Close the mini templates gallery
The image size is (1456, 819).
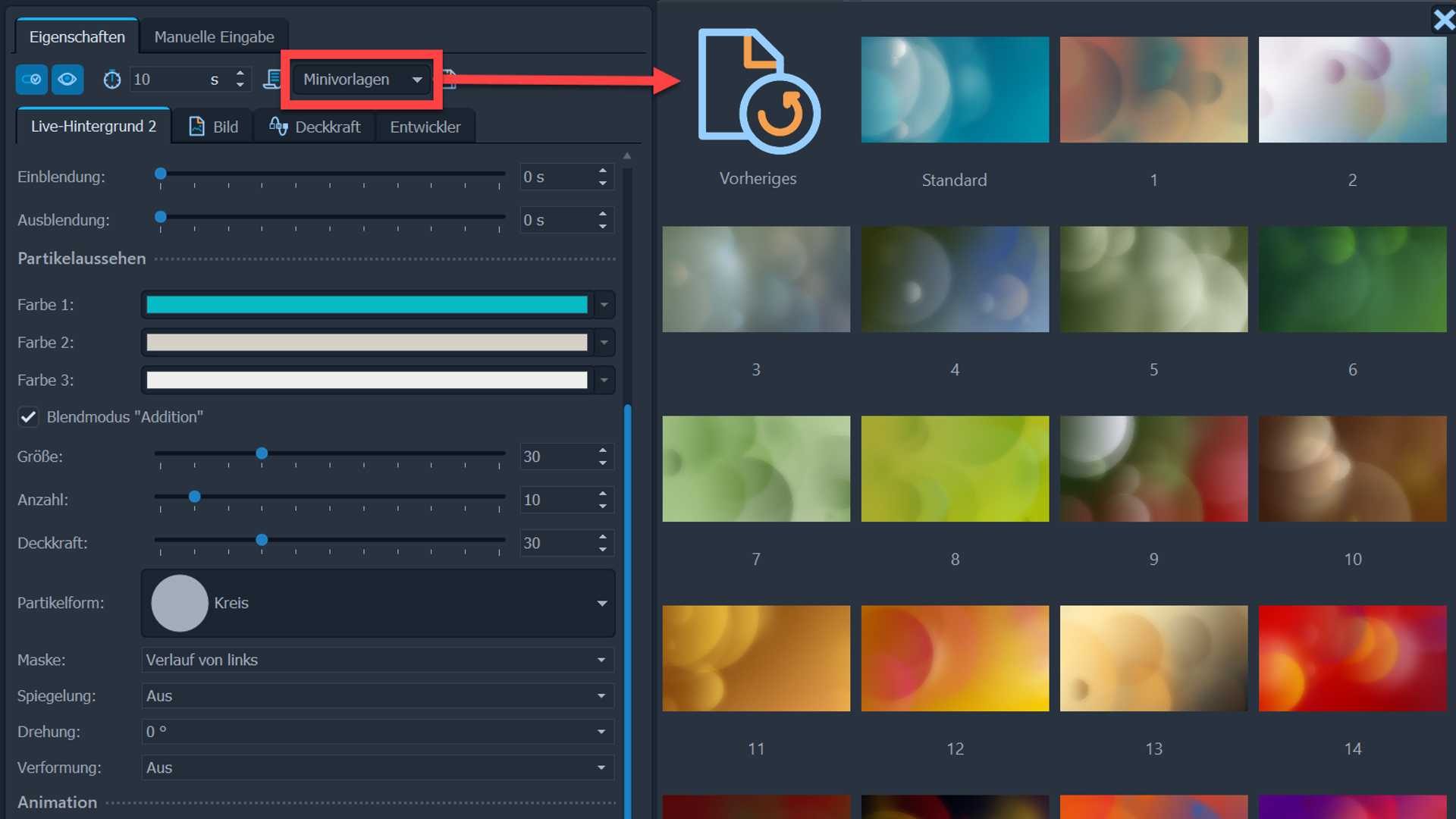(x=1442, y=19)
